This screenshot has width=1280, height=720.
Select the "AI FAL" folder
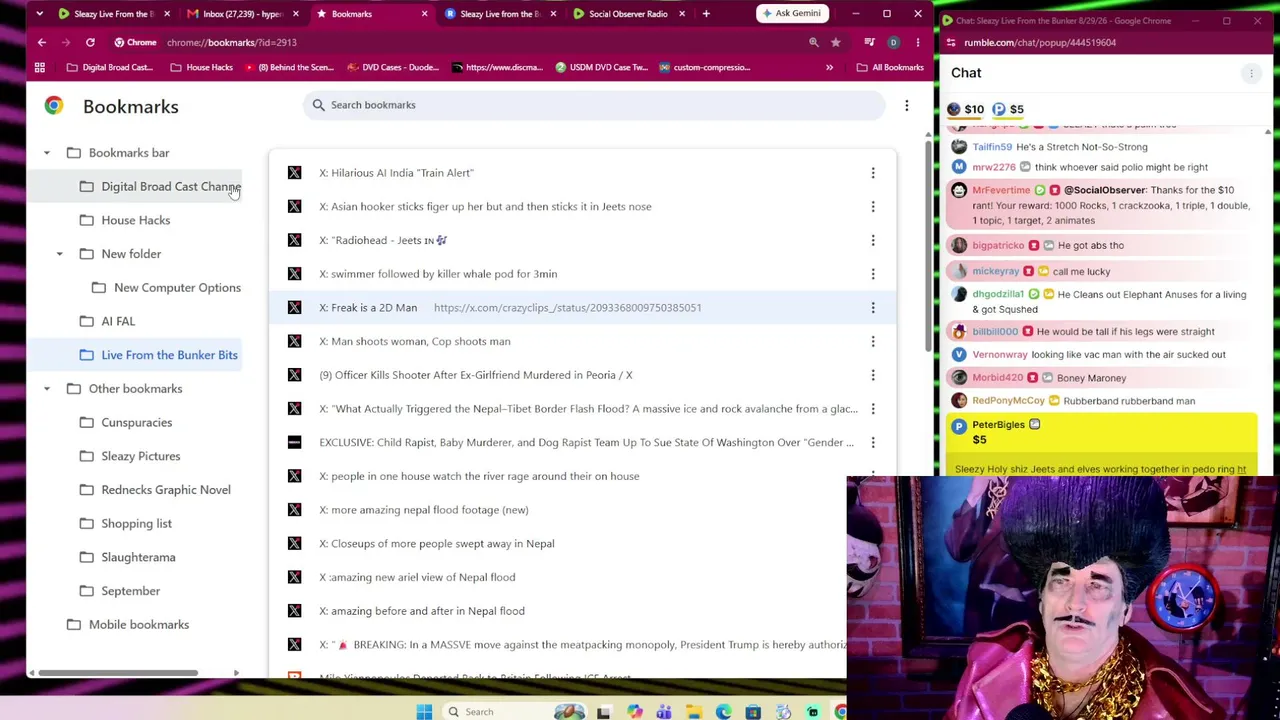click(118, 321)
